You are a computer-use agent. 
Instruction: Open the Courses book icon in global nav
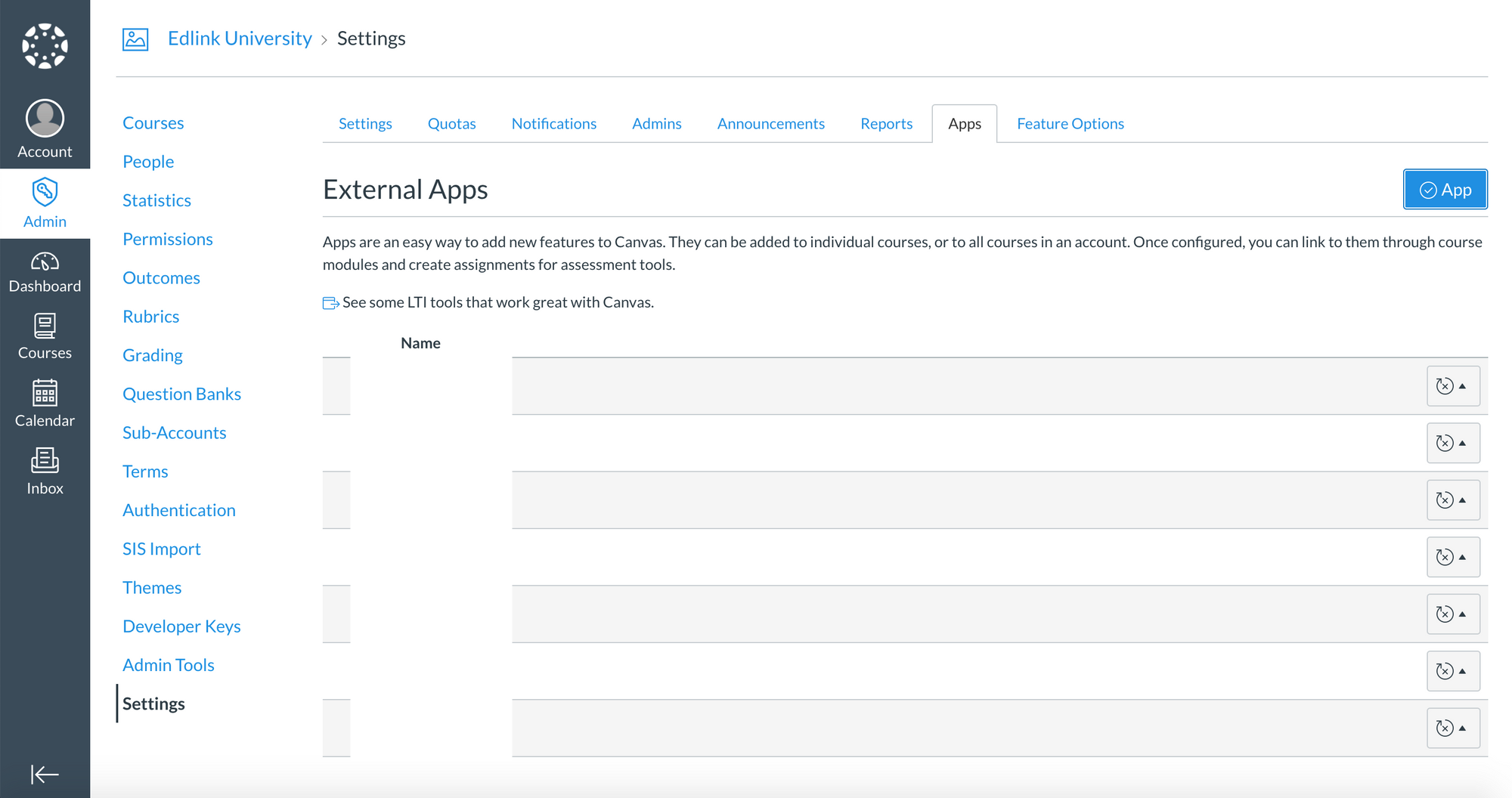[x=45, y=327]
